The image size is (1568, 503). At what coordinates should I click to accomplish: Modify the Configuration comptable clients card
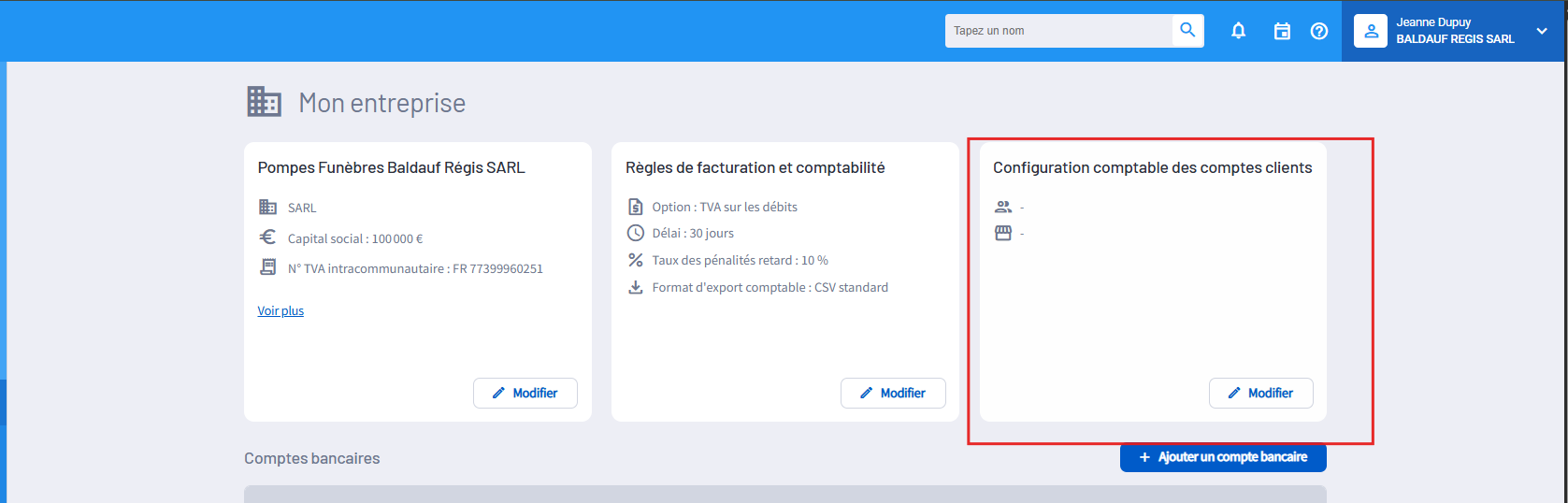click(1260, 393)
